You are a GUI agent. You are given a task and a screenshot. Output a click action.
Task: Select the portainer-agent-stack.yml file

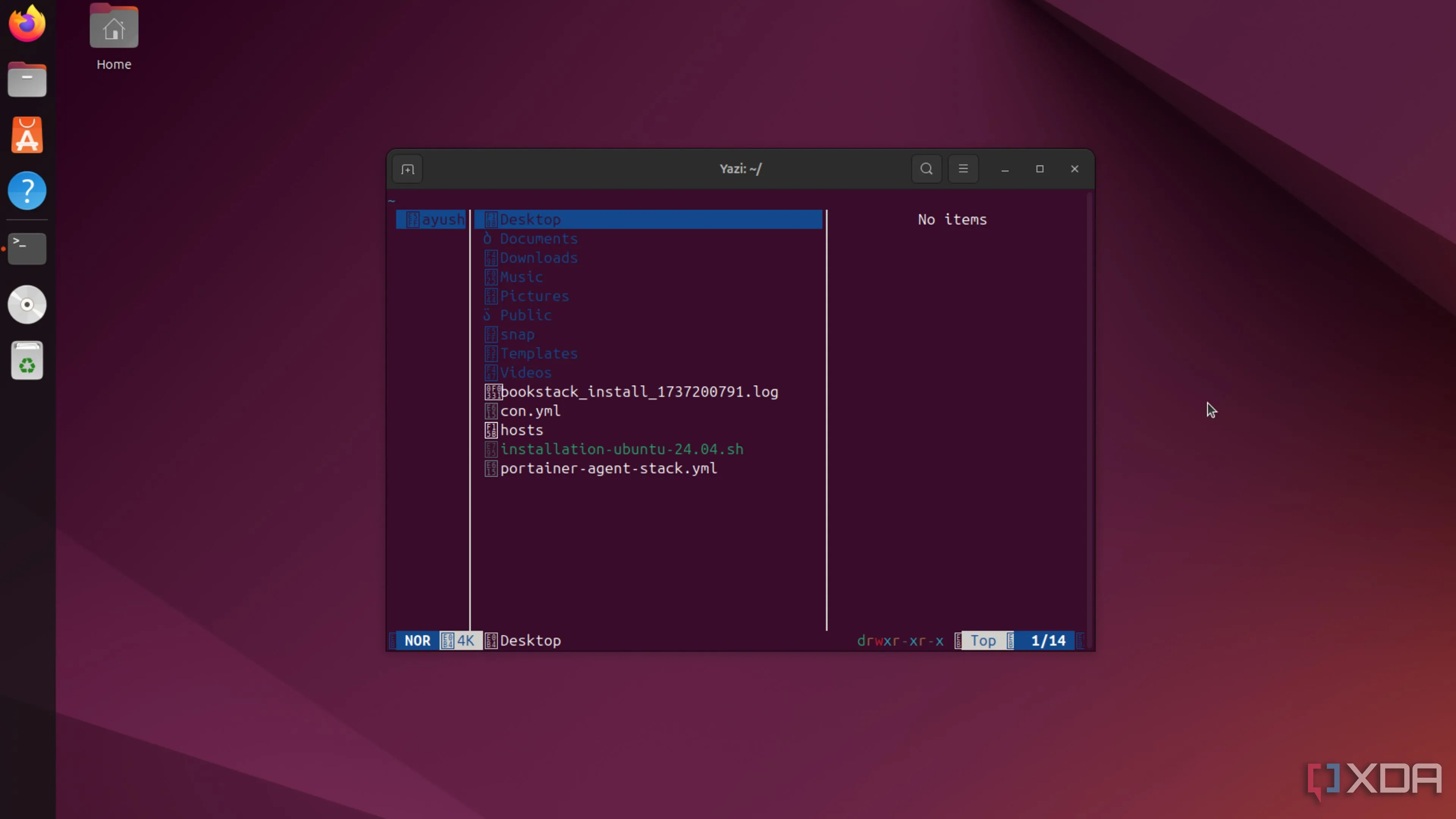point(607,468)
